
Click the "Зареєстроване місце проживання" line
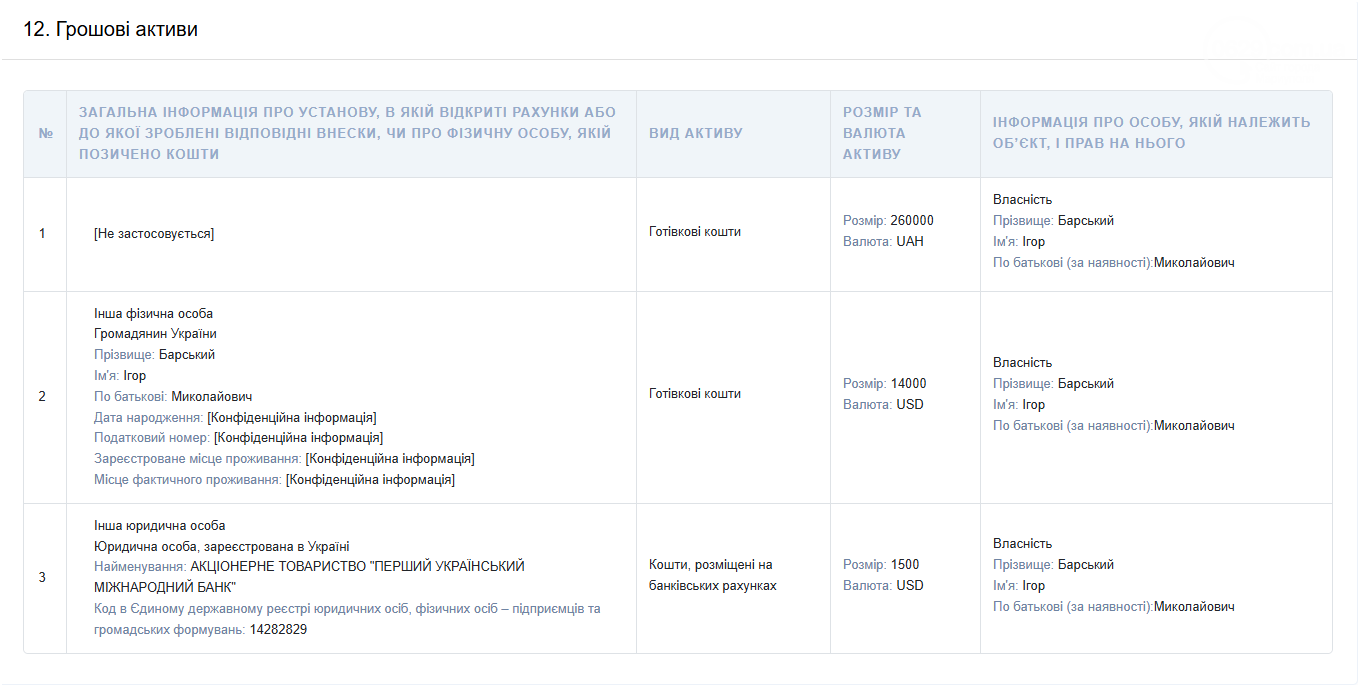[x=284, y=459]
